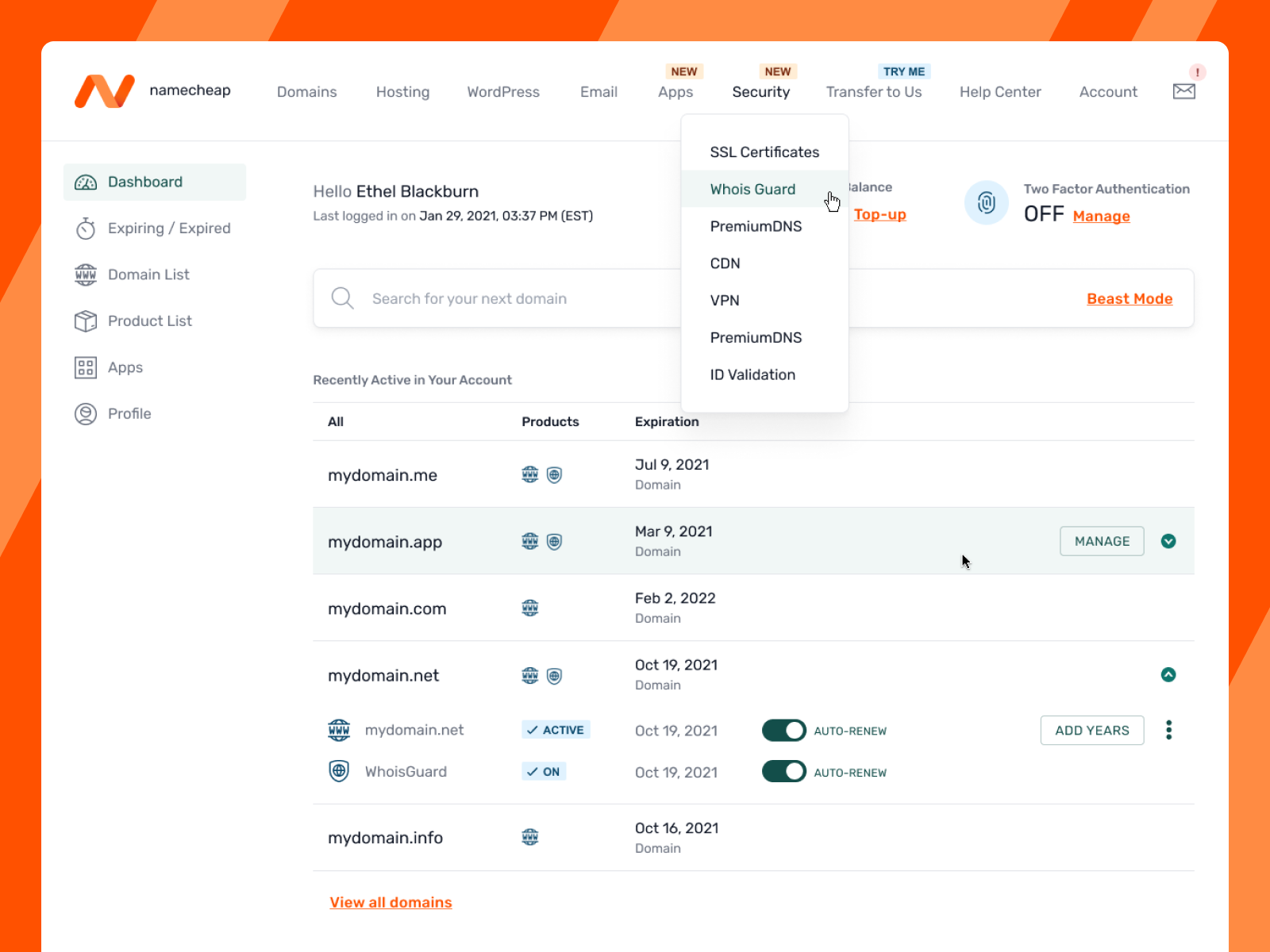This screenshot has height=952, width=1270.
Task: Open the mail envelope notifications icon
Action: (x=1183, y=91)
